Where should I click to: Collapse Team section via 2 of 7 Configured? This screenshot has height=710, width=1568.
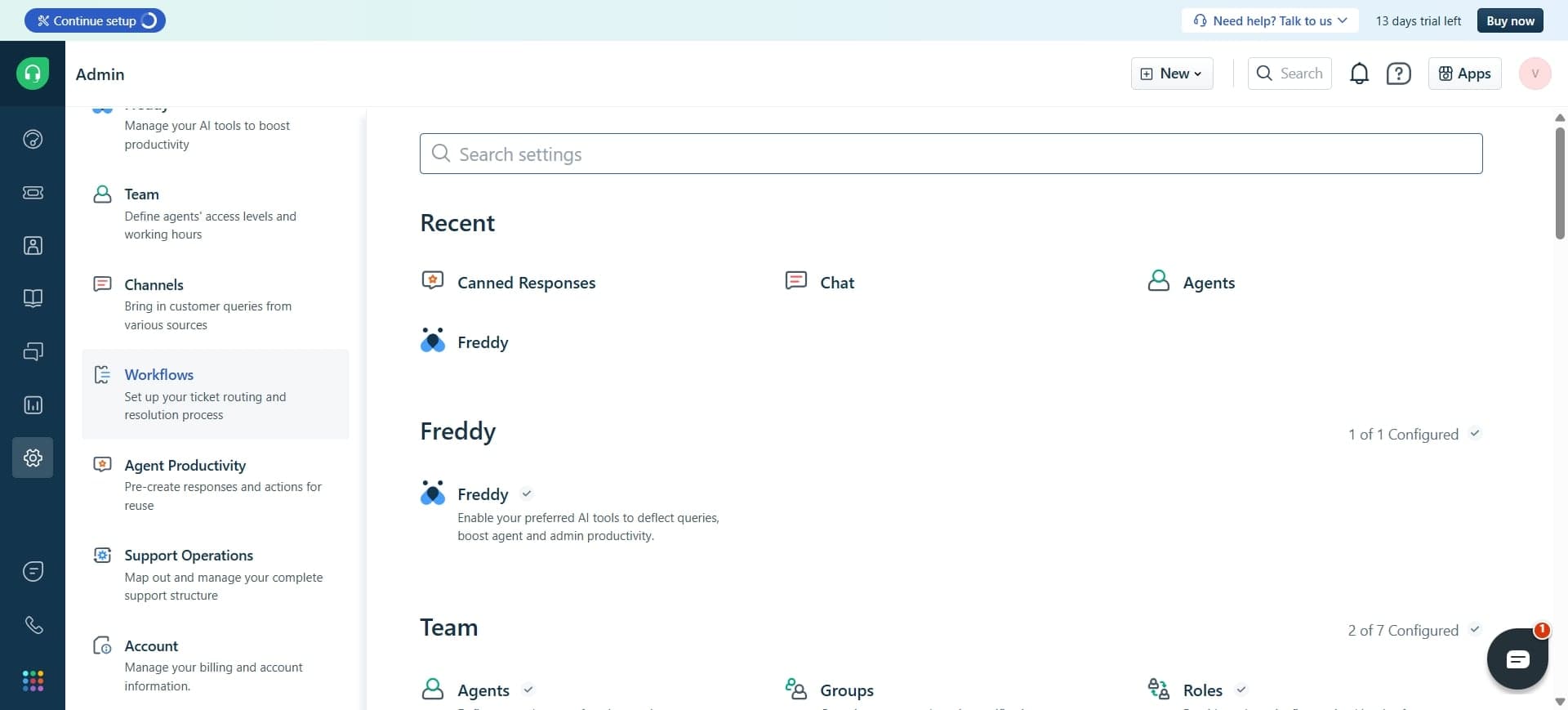(1414, 631)
